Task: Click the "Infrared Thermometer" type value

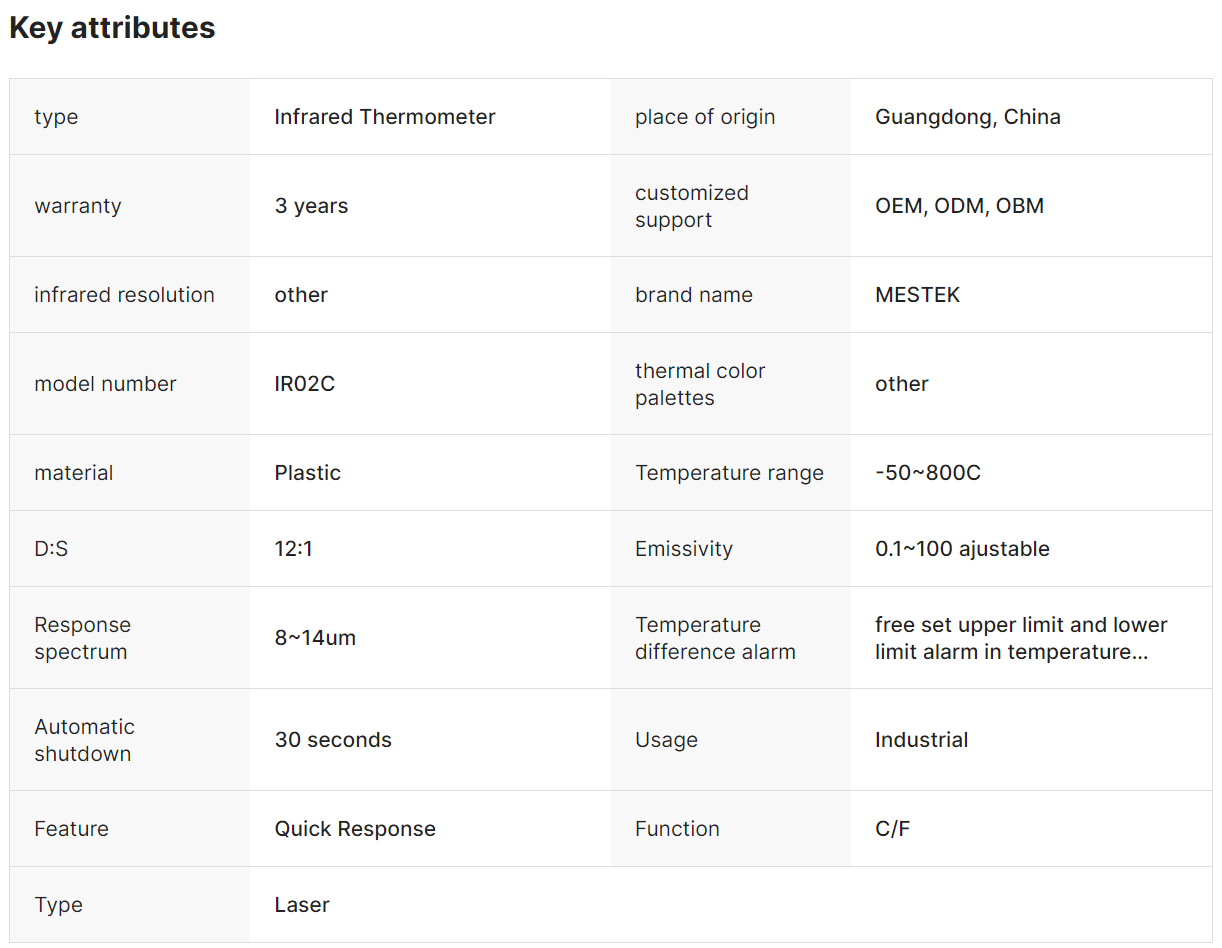Action: tap(385, 117)
